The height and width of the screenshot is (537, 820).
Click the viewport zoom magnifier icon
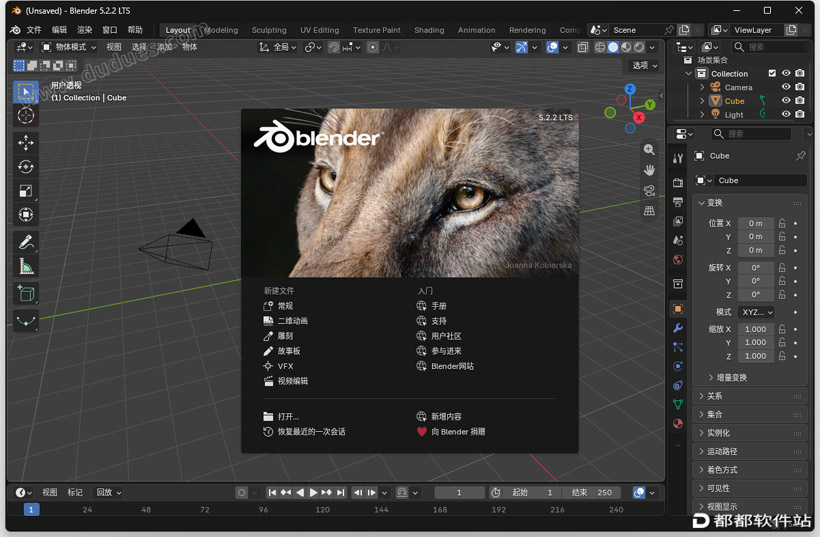click(x=649, y=150)
